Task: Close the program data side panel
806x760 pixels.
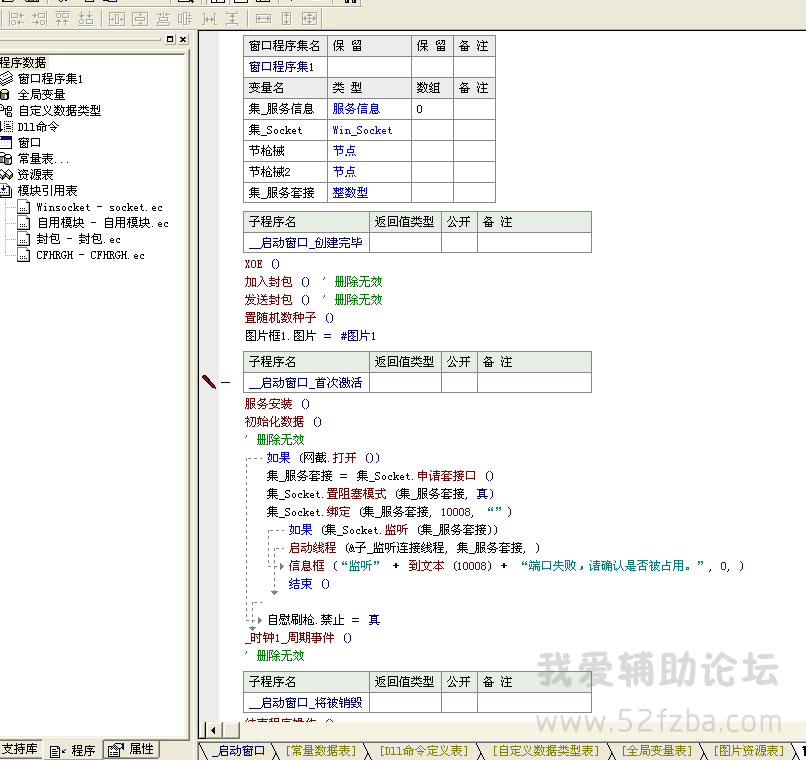Action: (x=183, y=39)
